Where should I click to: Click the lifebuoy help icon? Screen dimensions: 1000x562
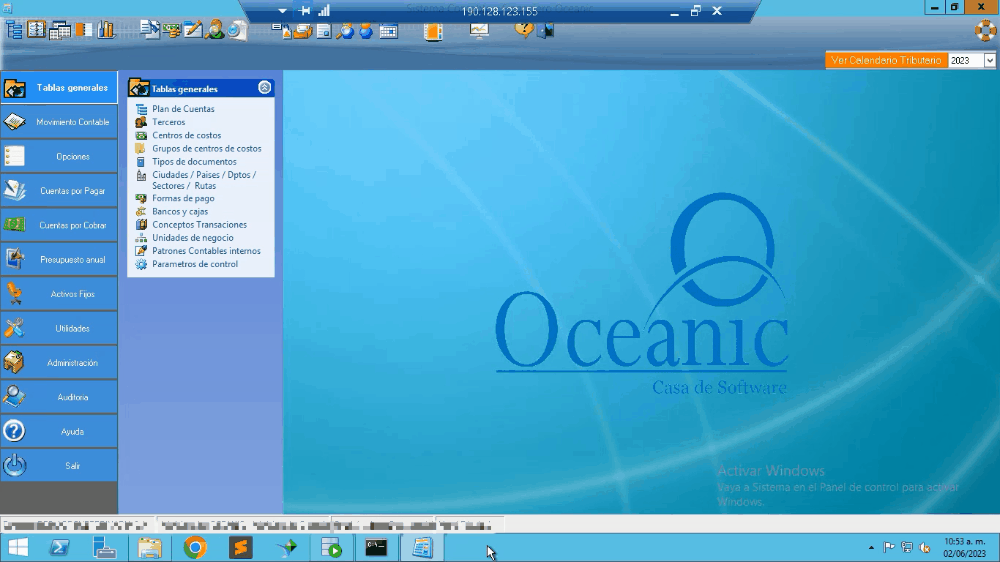point(986,30)
